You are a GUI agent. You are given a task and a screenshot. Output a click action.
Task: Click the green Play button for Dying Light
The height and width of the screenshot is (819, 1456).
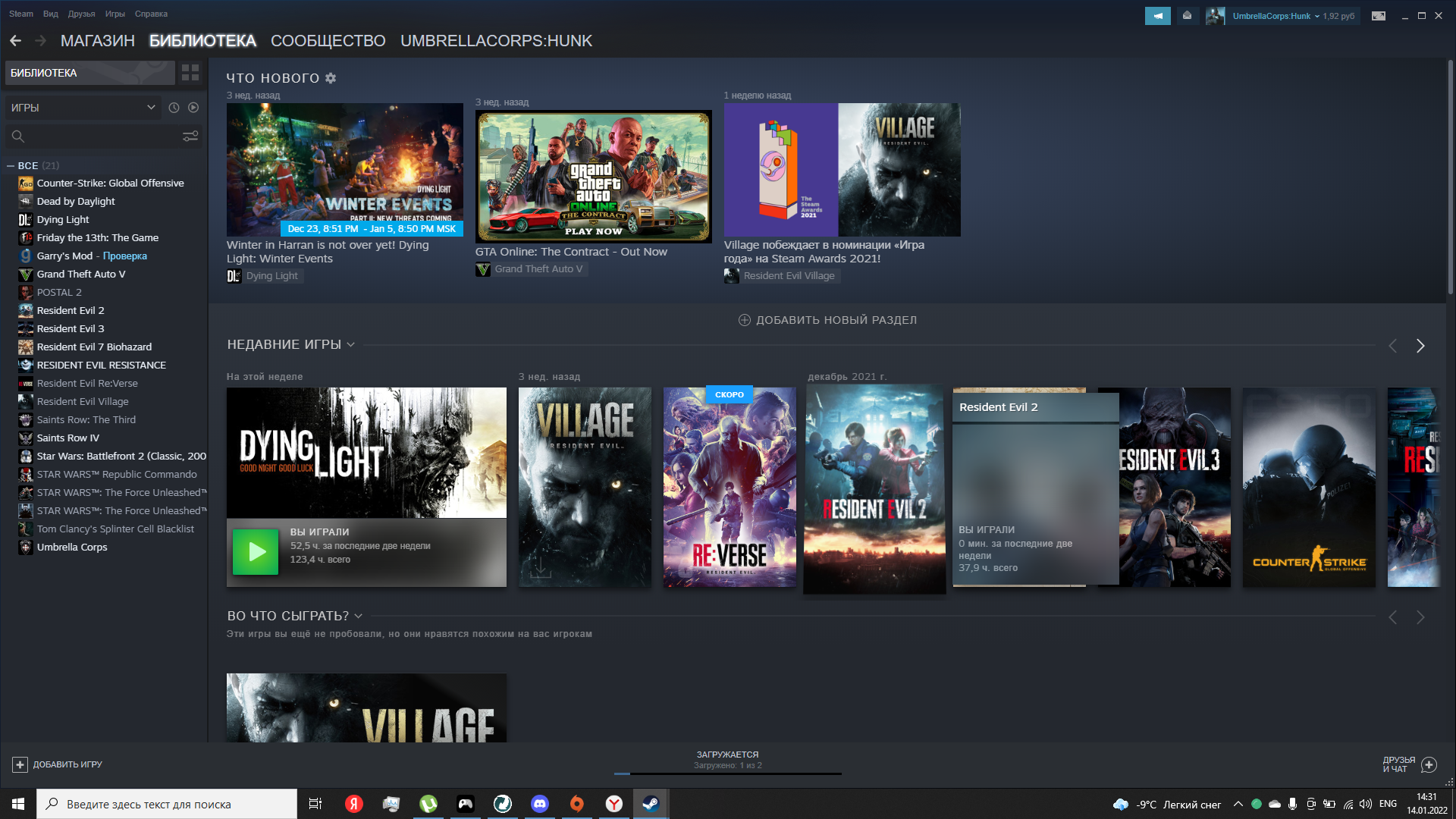pos(256,551)
